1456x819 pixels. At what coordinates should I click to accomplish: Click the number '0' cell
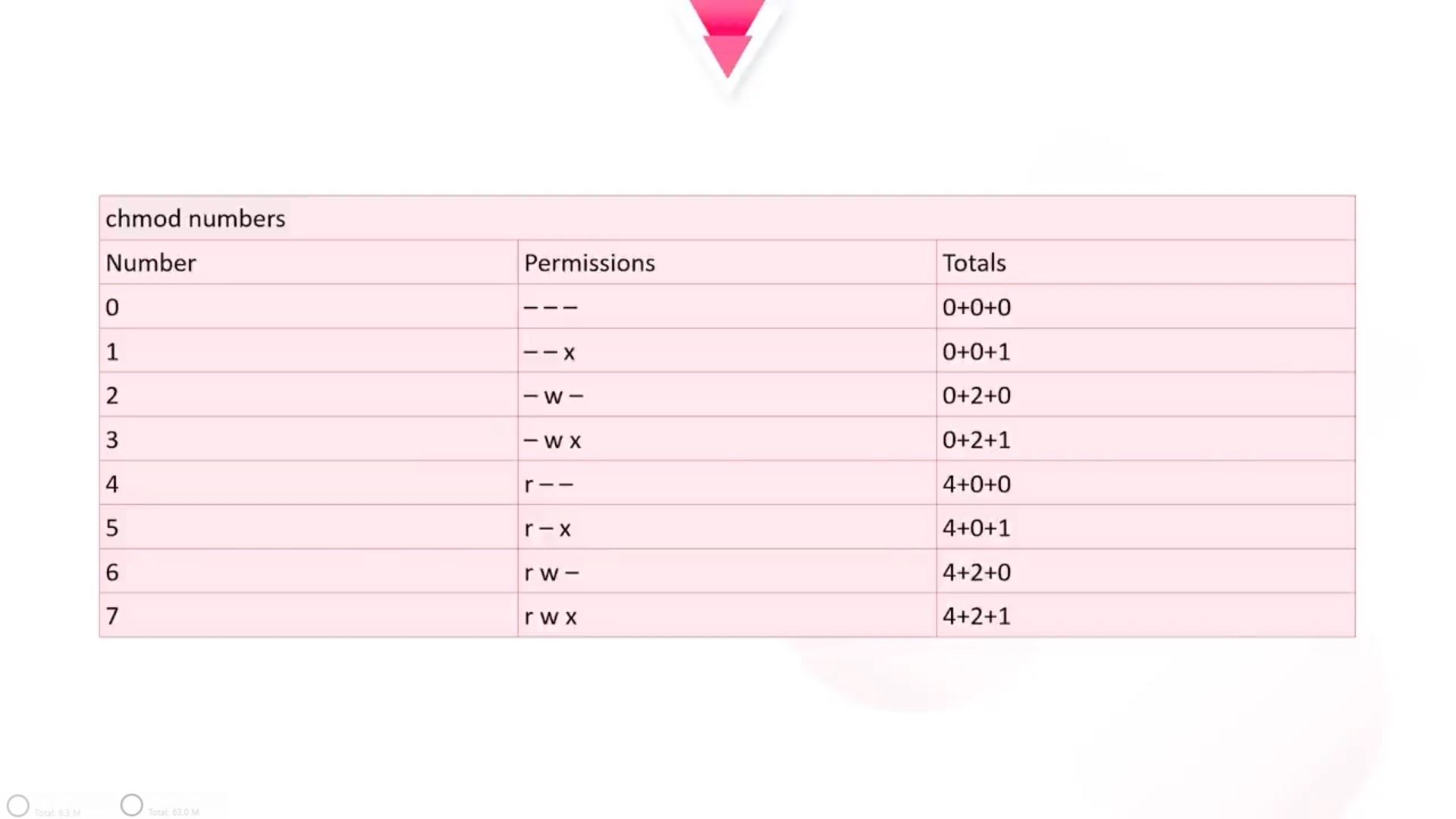click(112, 307)
